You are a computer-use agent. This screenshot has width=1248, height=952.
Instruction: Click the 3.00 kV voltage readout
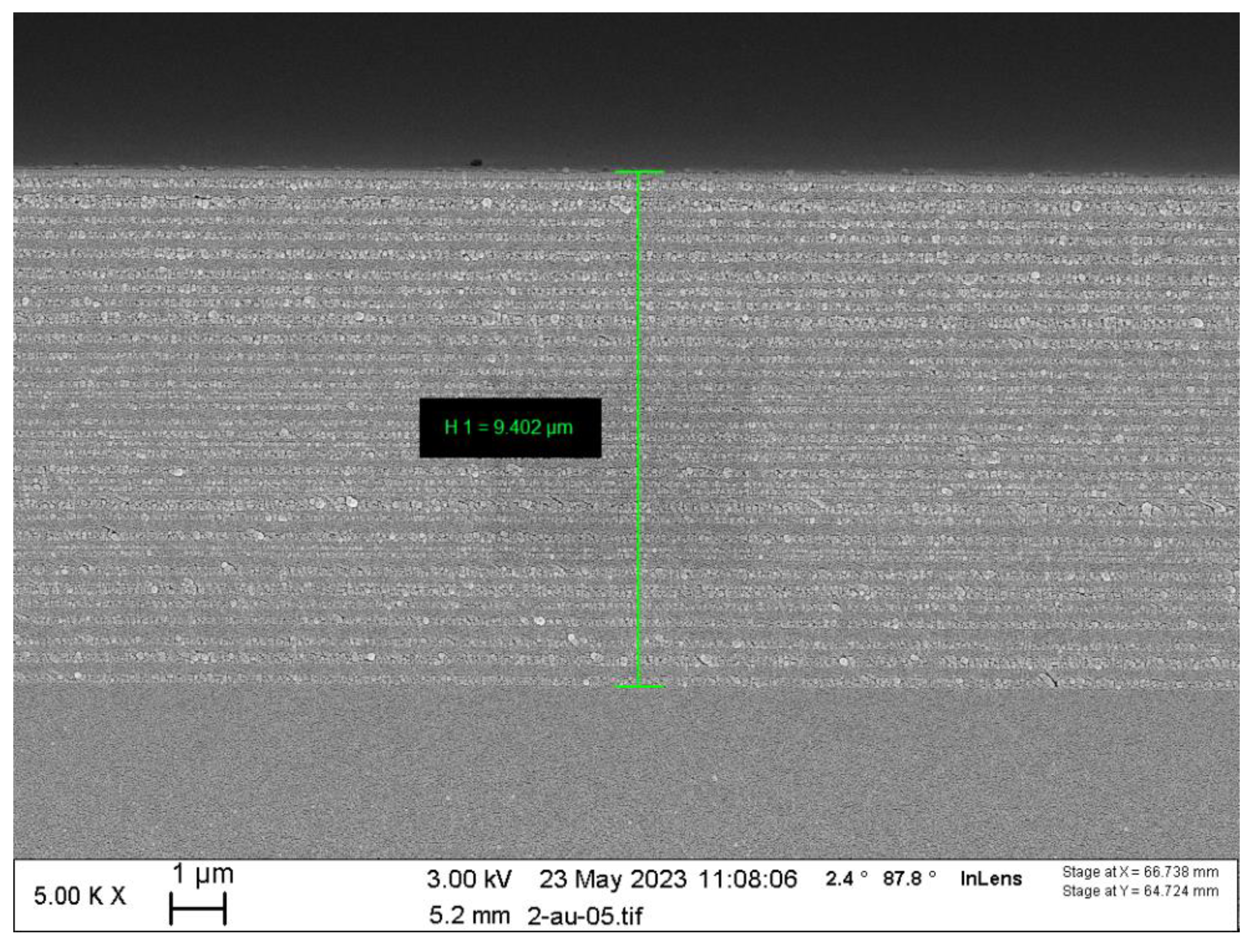point(469,879)
